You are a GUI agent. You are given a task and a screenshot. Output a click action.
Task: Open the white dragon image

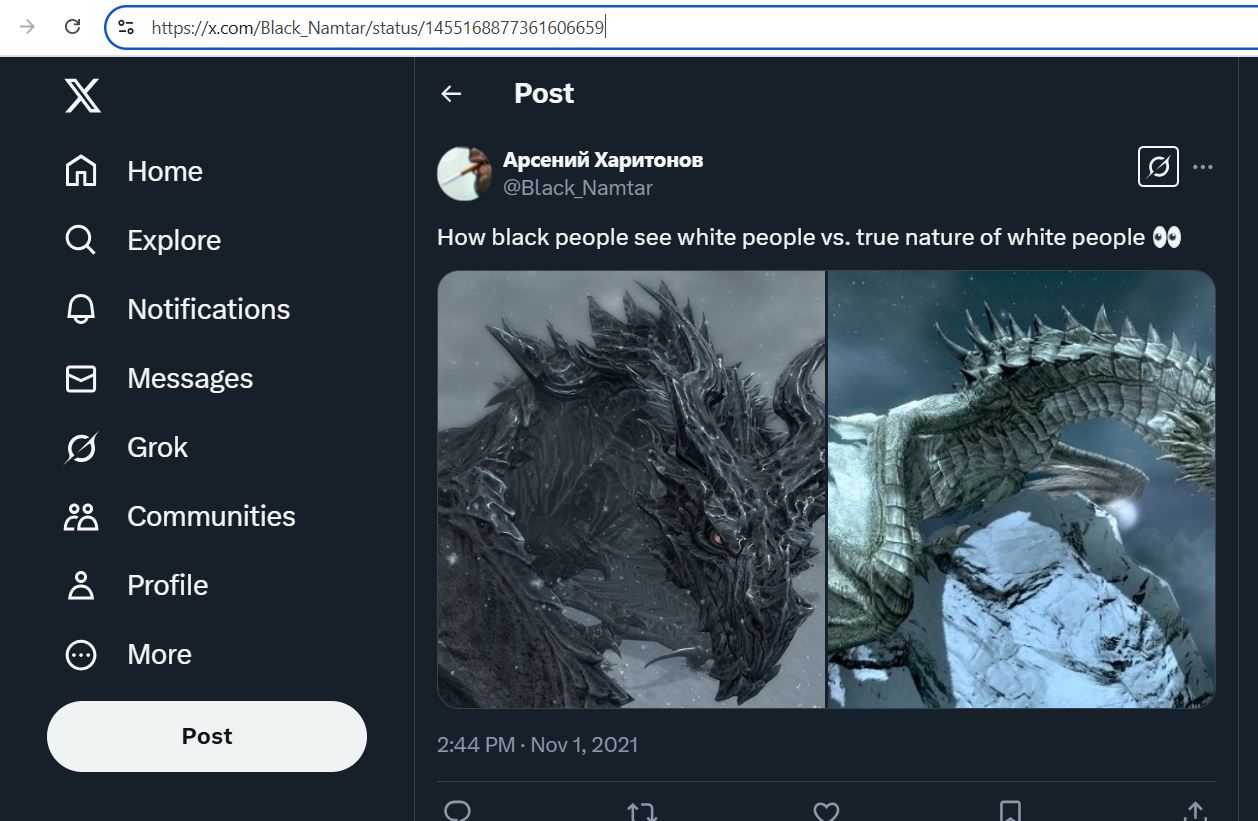click(1022, 489)
